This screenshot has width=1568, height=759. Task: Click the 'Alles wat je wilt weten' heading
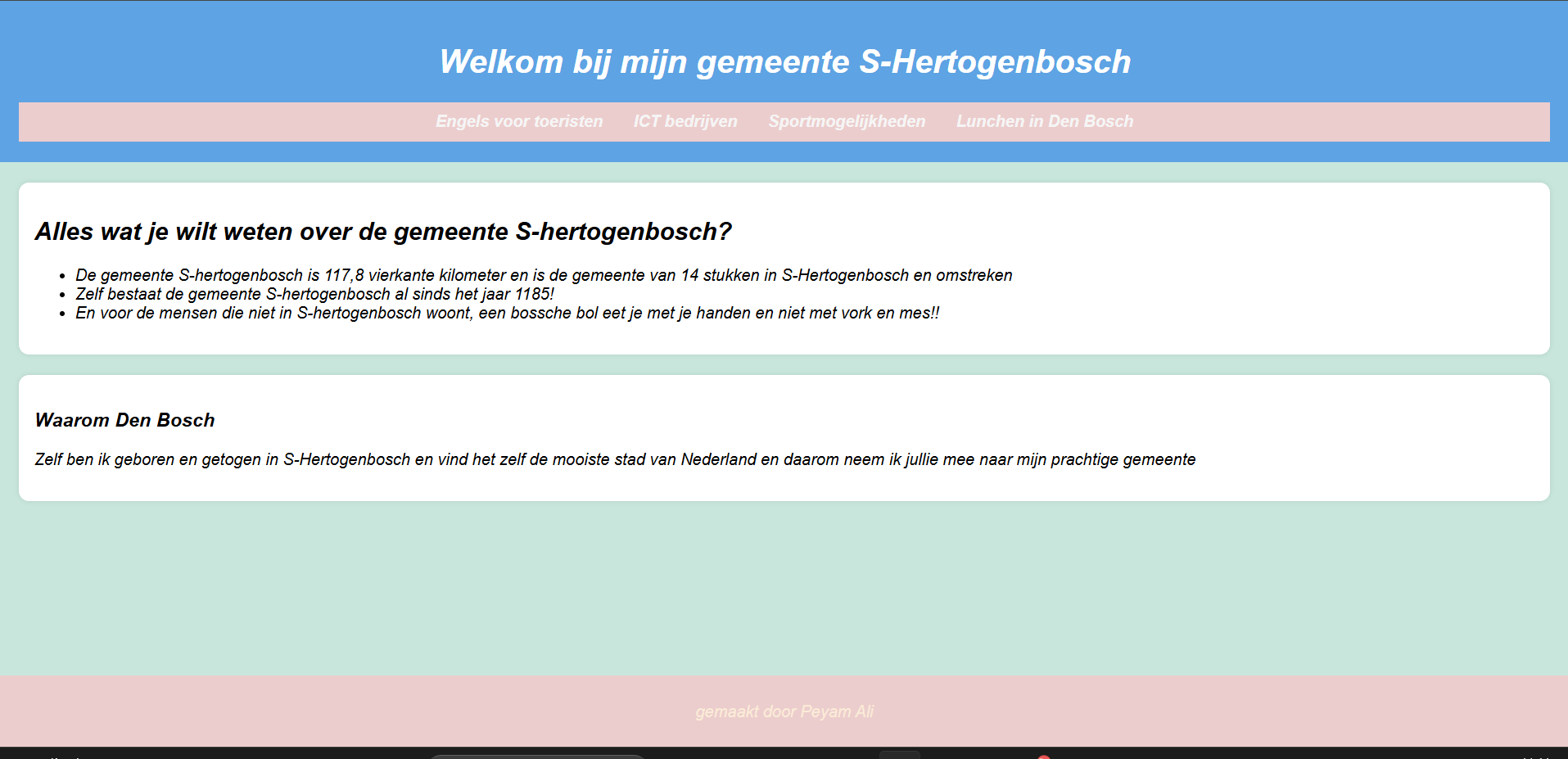[x=382, y=232]
